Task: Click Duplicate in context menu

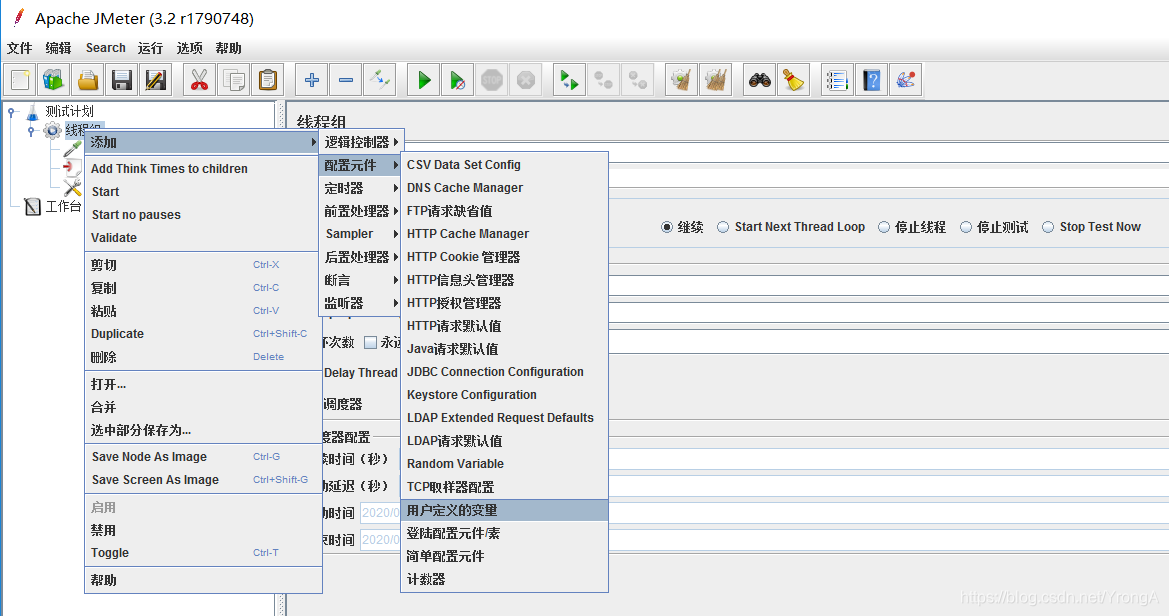Action: coord(204,334)
